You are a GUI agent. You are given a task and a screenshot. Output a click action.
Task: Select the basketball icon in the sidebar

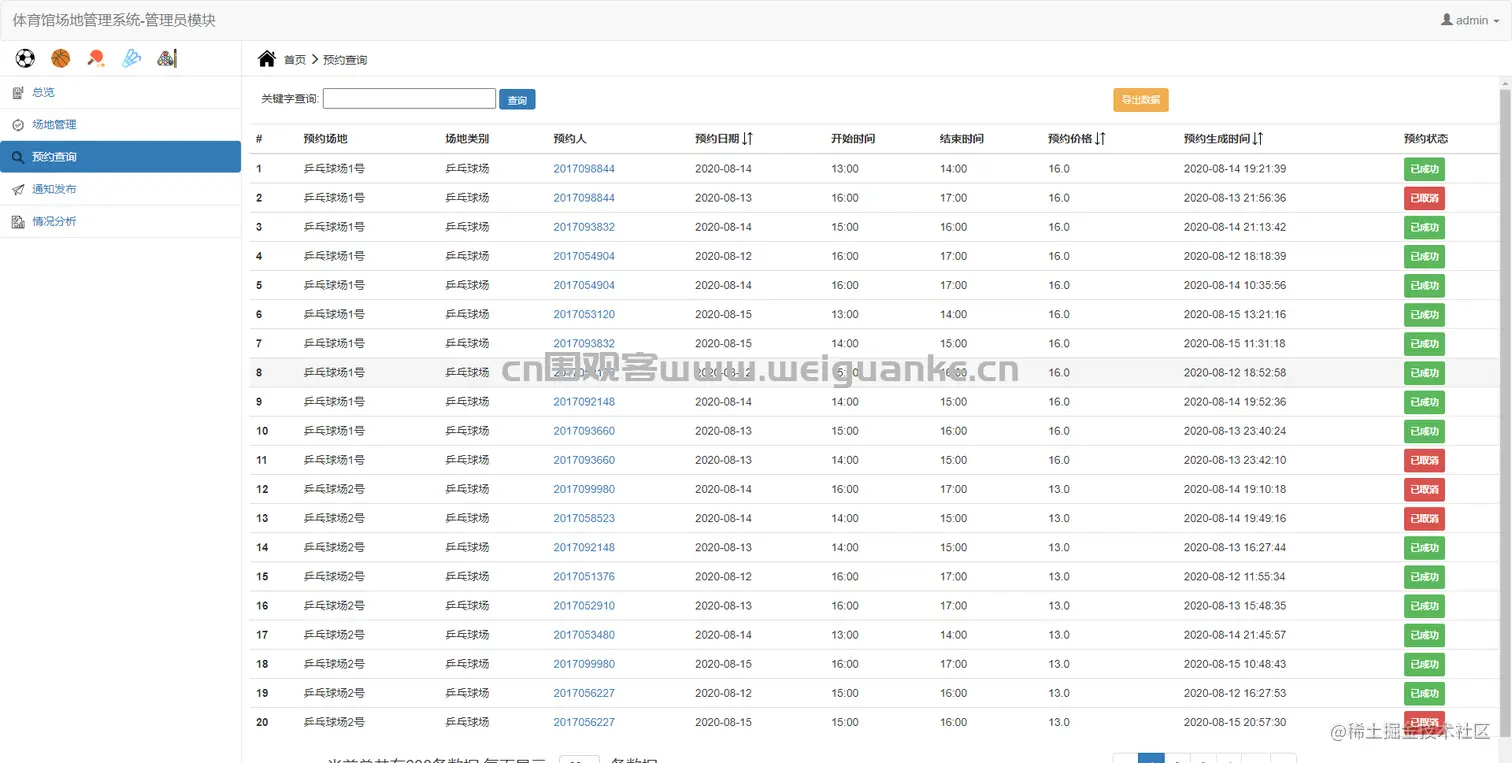click(61, 59)
